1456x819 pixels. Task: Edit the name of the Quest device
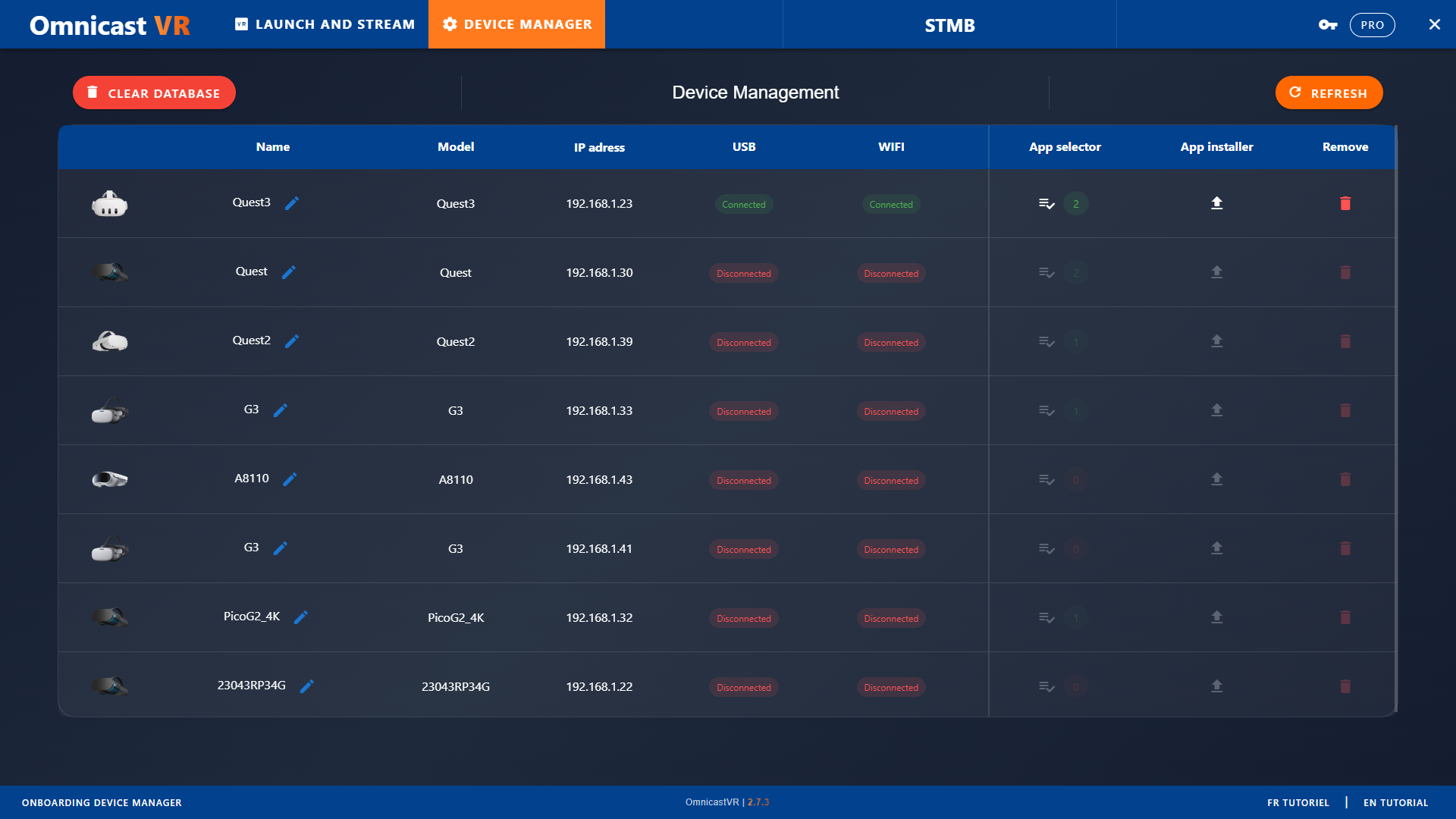click(289, 272)
